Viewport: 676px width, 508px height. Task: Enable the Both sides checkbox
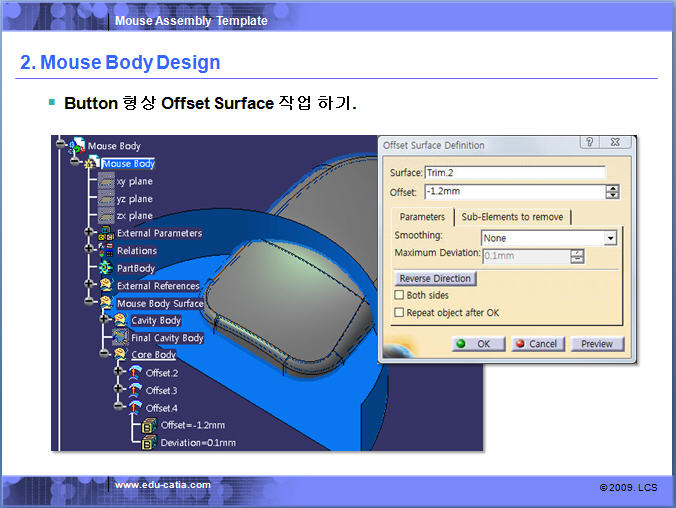(399, 296)
